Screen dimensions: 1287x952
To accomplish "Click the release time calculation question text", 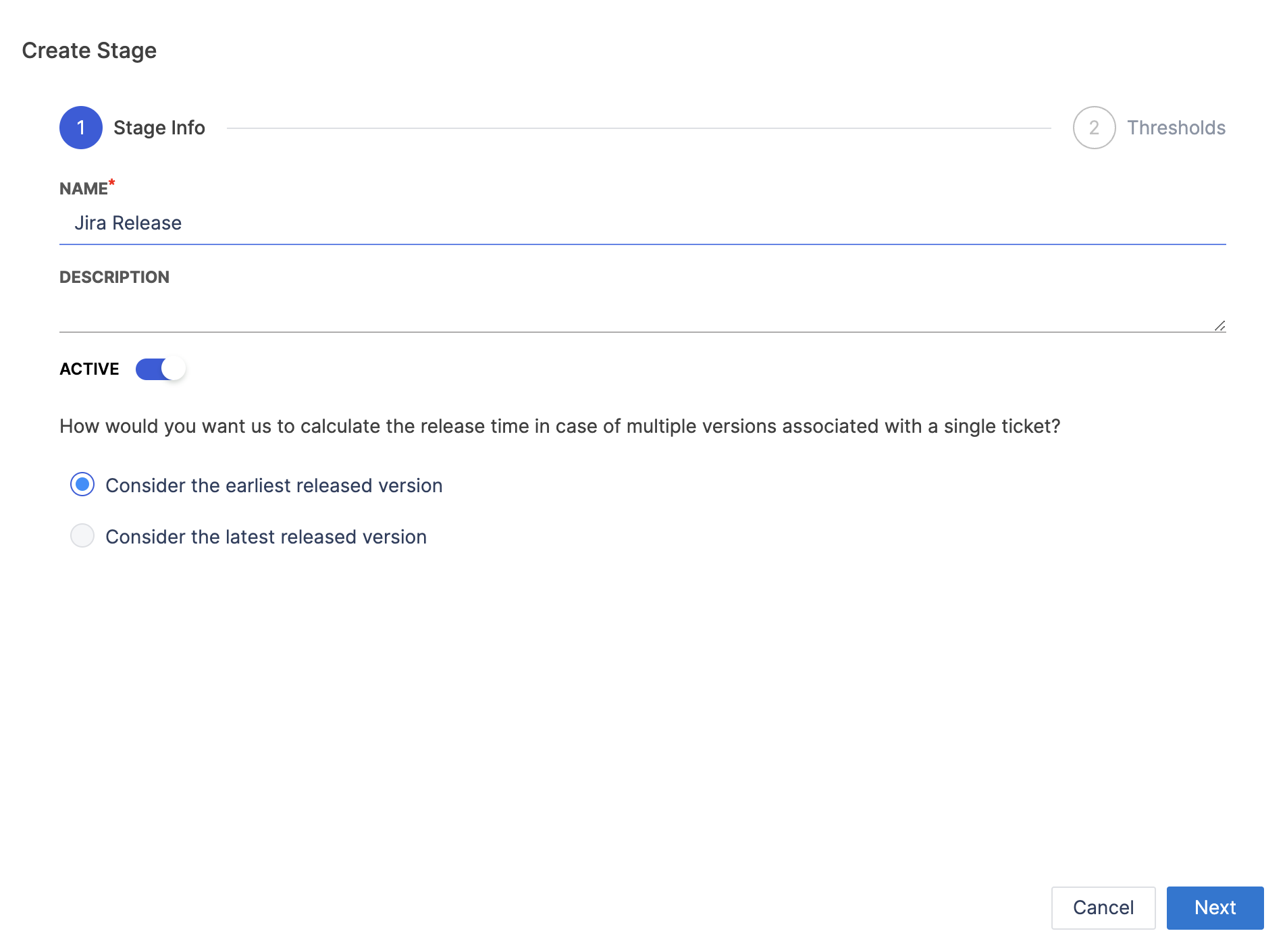I will pyautogui.click(x=560, y=427).
